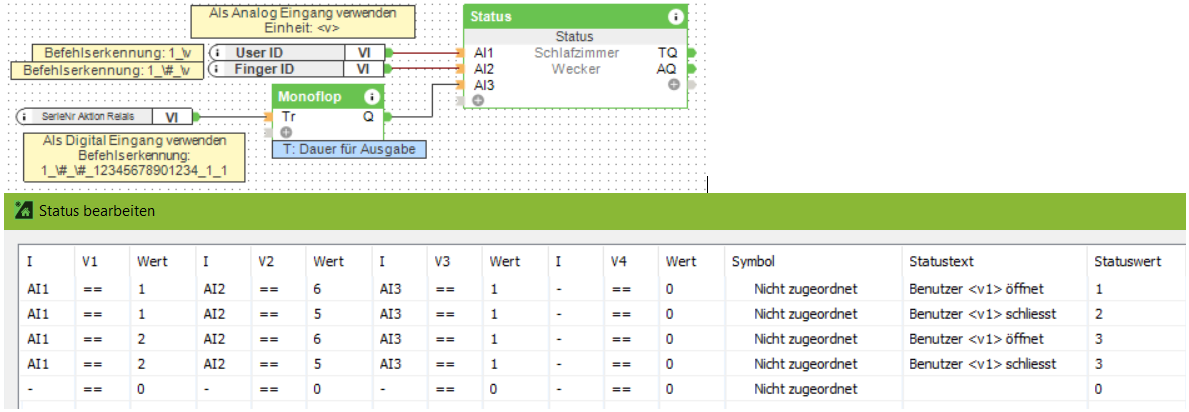Select Symbol cell in Statuswert 0 row
Viewport: 1189px width, 412px height.
click(x=814, y=388)
